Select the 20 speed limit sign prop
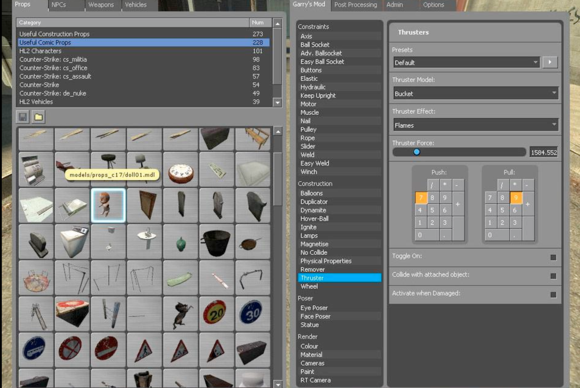The width and height of the screenshot is (580, 388). [x=217, y=314]
